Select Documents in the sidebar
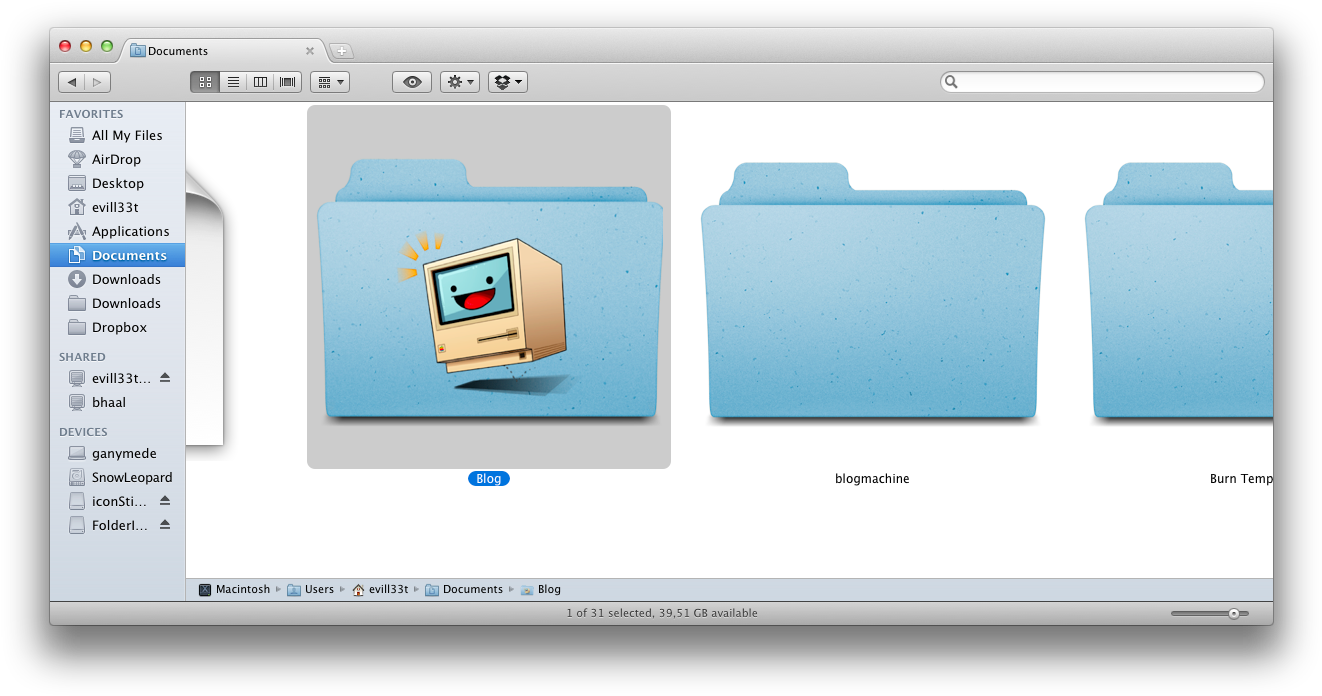The height and width of the screenshot is (696, 1322). tap(117, 255)
